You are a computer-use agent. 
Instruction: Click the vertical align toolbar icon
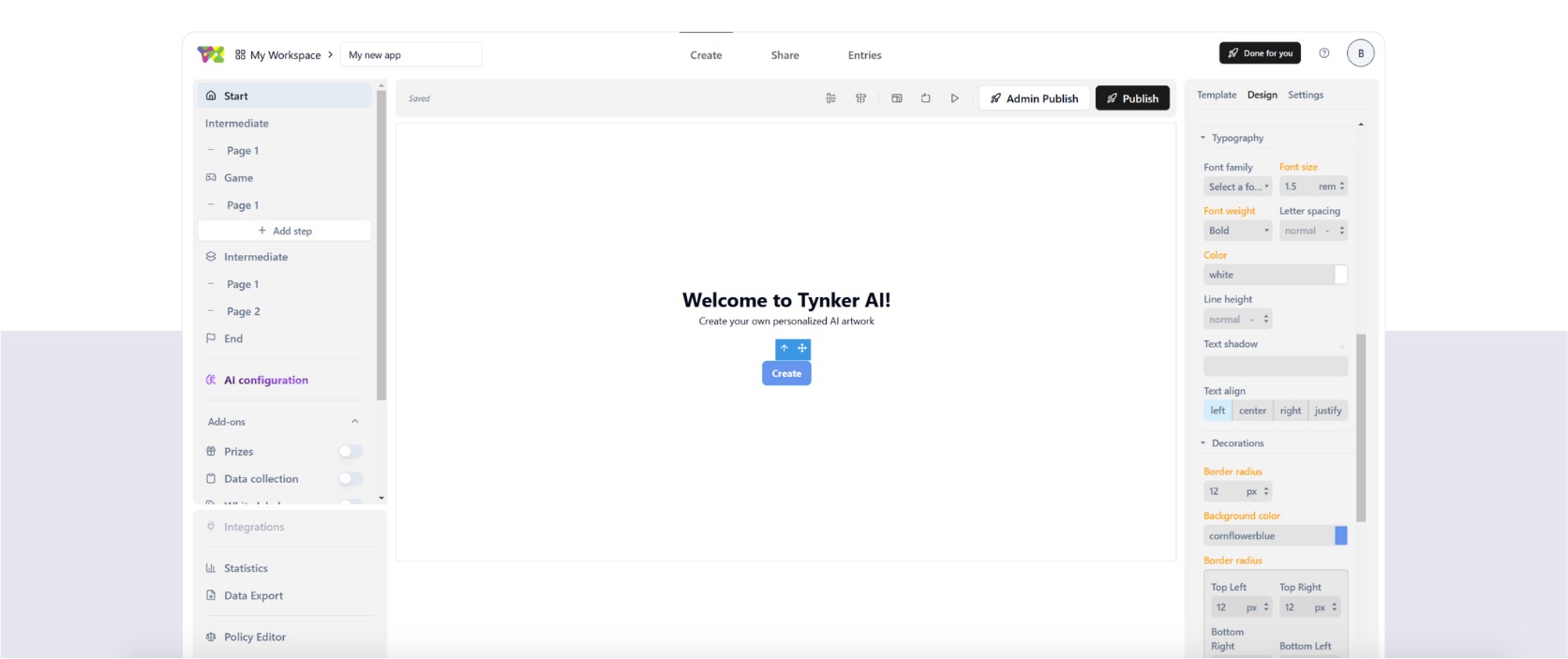tap(860, 98)
